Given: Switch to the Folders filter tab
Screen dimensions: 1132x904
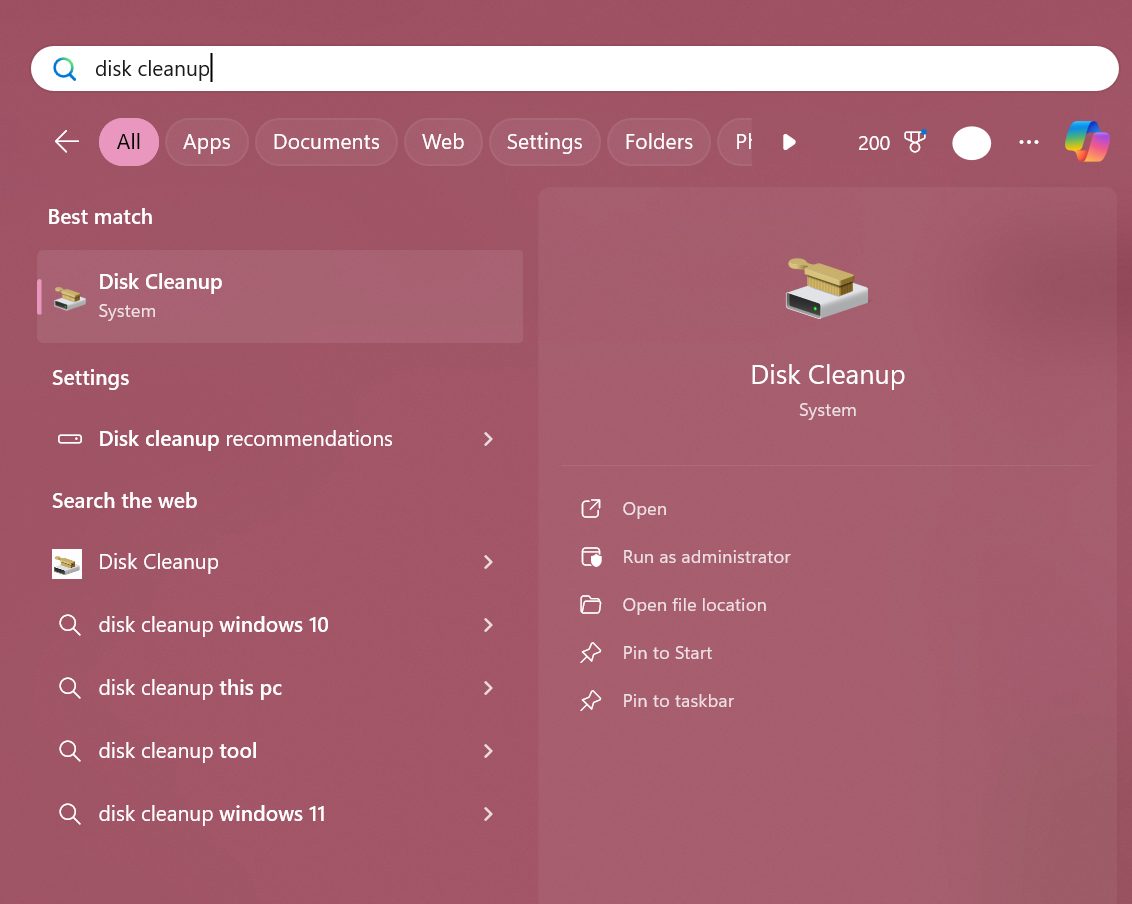Looking at the screenshot, I should (x=659, y=142).
